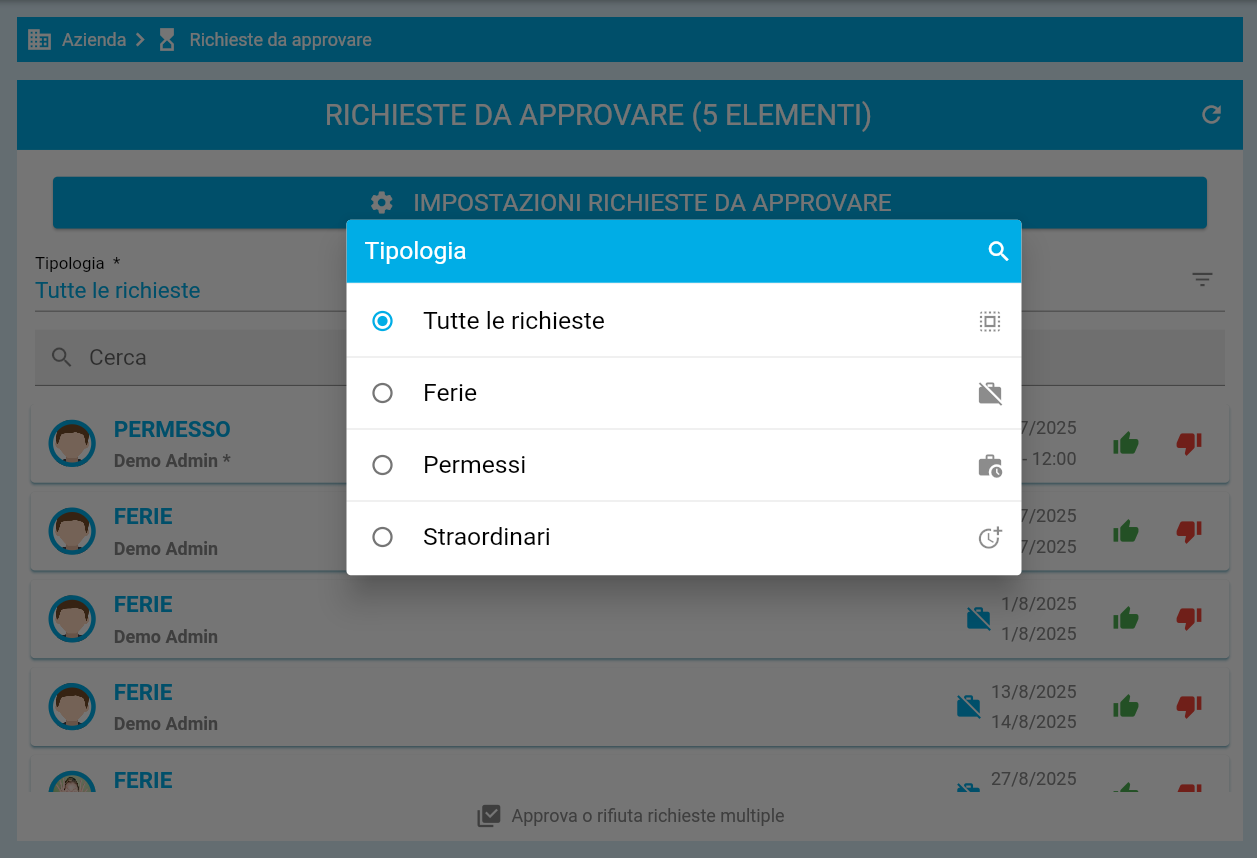1257x858 pixels.
Task: Select the Permessi radio button
Action: pyautogui.click(x=382, y=465)
